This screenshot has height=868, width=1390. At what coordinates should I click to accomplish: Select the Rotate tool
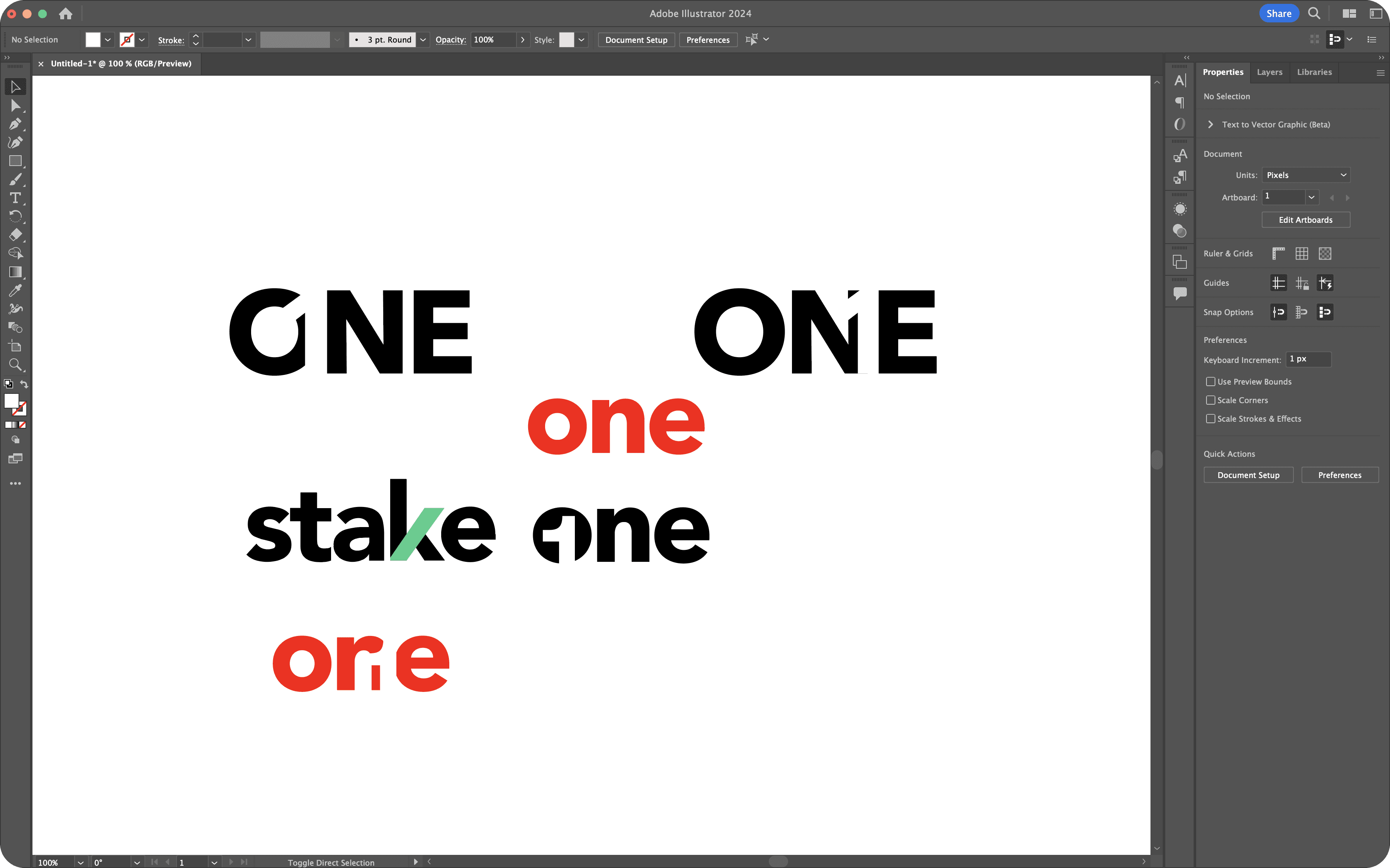[x=15, y=217]
